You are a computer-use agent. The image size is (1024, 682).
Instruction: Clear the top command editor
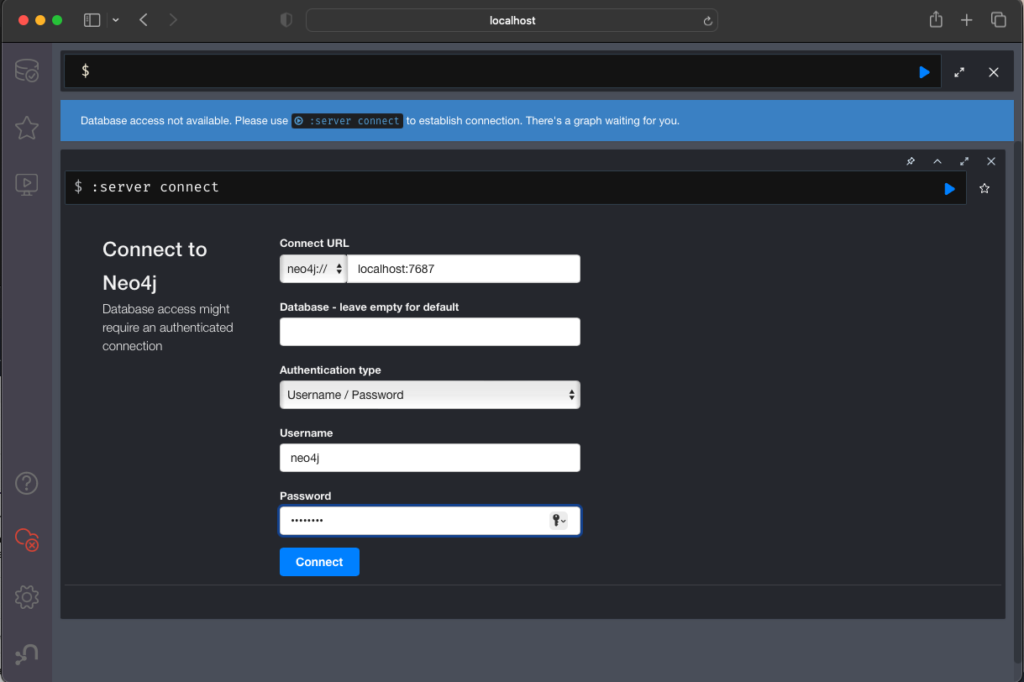[x=993, y=73]
